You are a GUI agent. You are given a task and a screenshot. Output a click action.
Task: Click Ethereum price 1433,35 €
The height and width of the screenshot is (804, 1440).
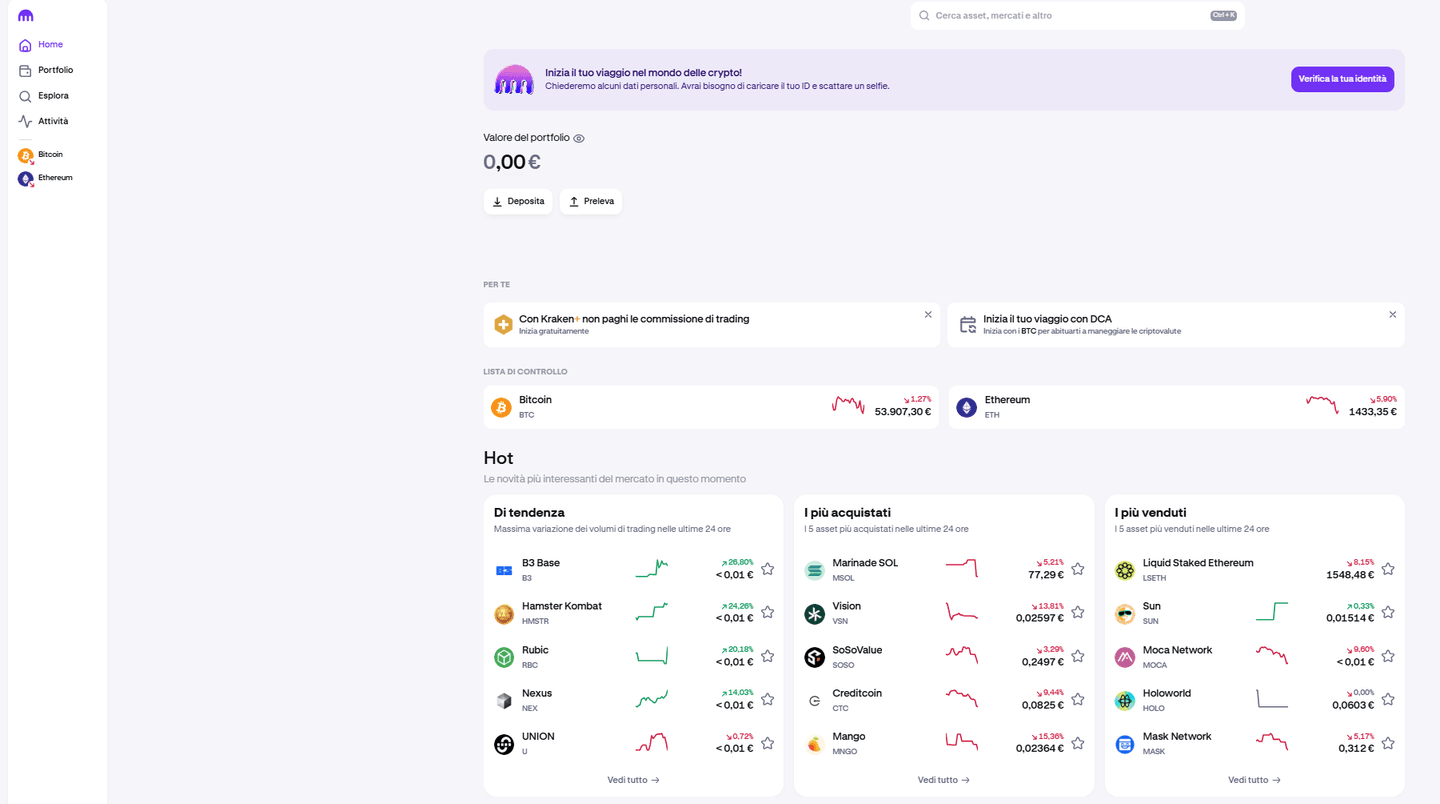(x=1373, y=412)
